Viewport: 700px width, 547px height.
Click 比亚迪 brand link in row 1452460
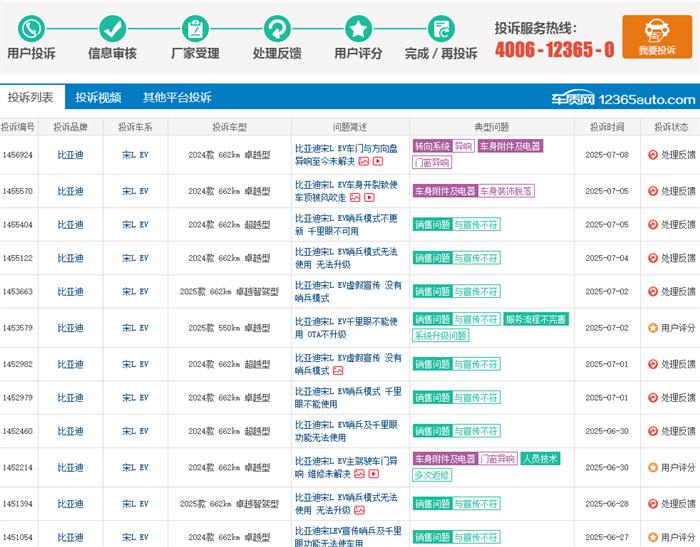pyautogui.click(x=71, y=431)
